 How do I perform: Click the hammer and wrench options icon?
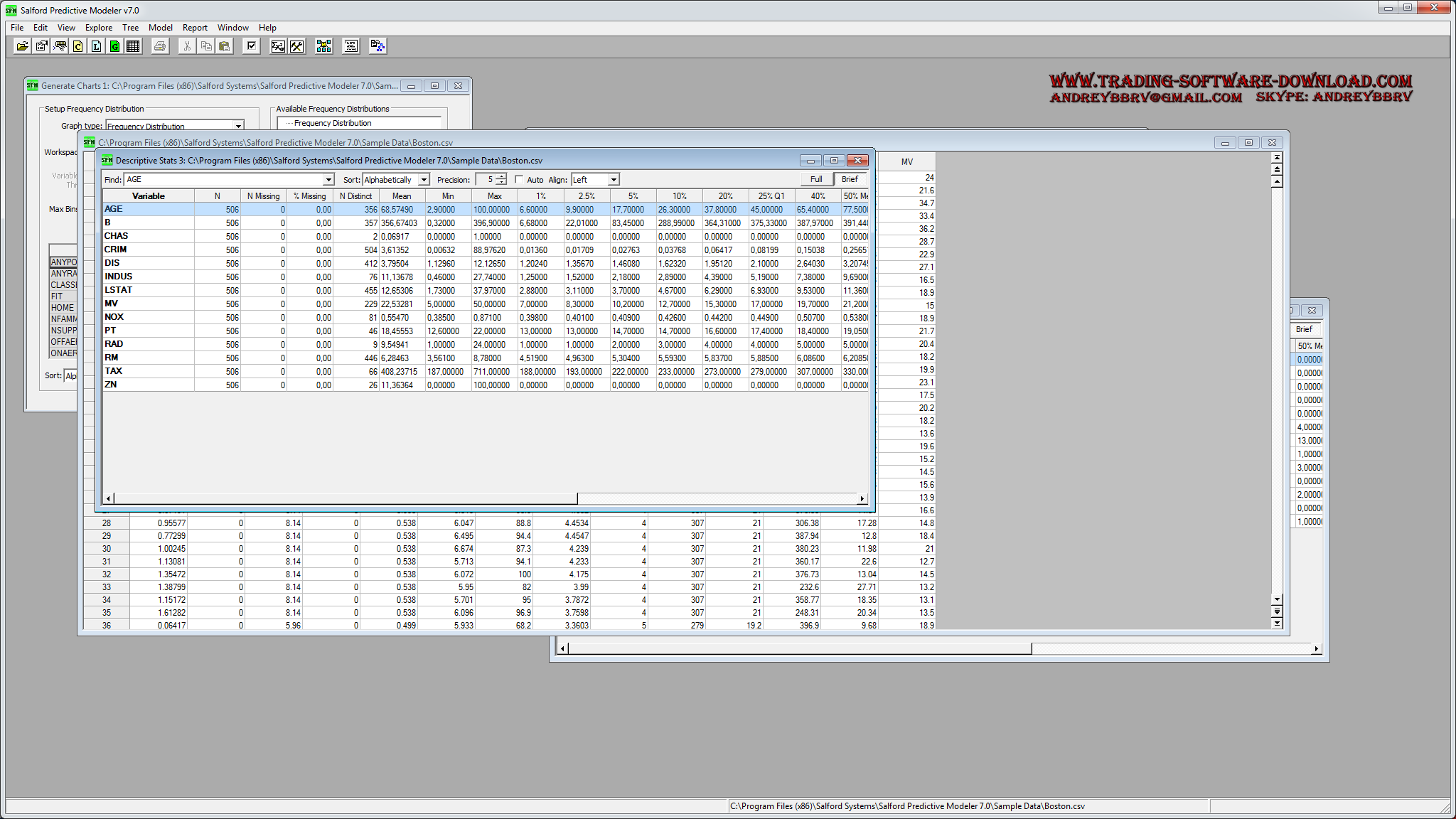pyautogui.click(x=297, y=46)
